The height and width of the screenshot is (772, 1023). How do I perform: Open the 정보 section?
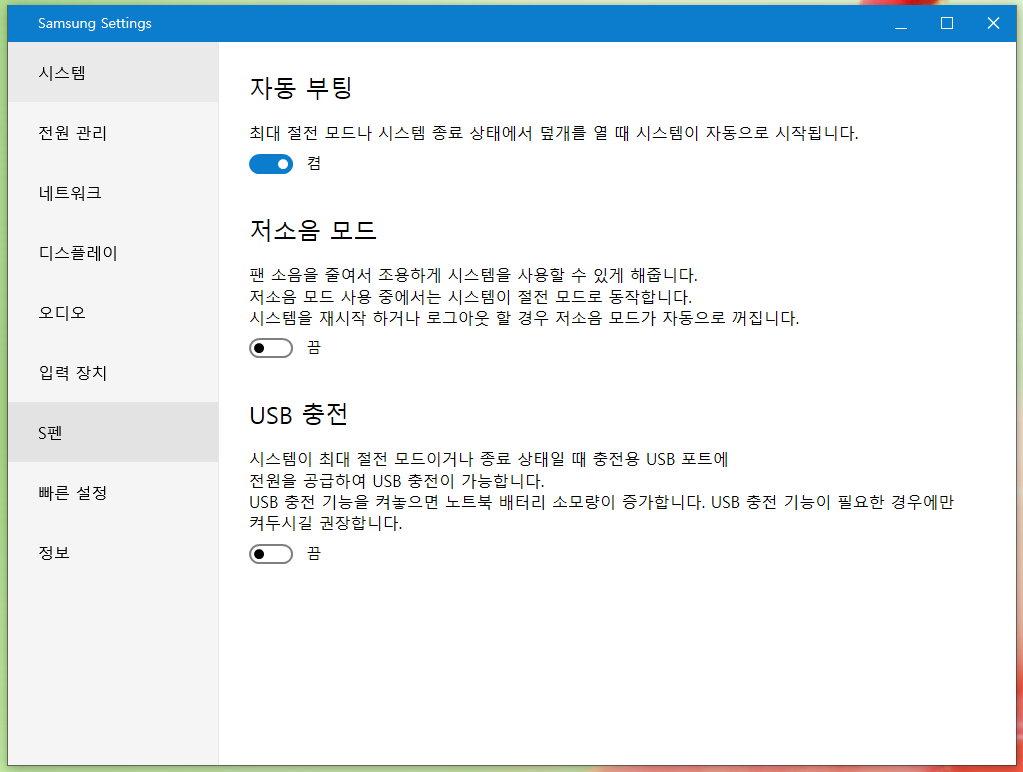coord(114,553)
